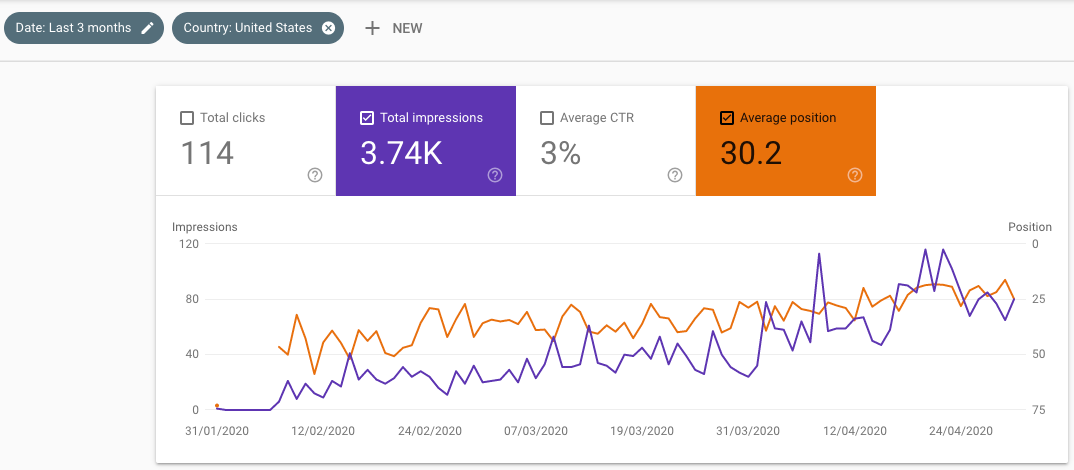Click the Position axis label
Screen dimensions: 1074x470
[1029, 227]
